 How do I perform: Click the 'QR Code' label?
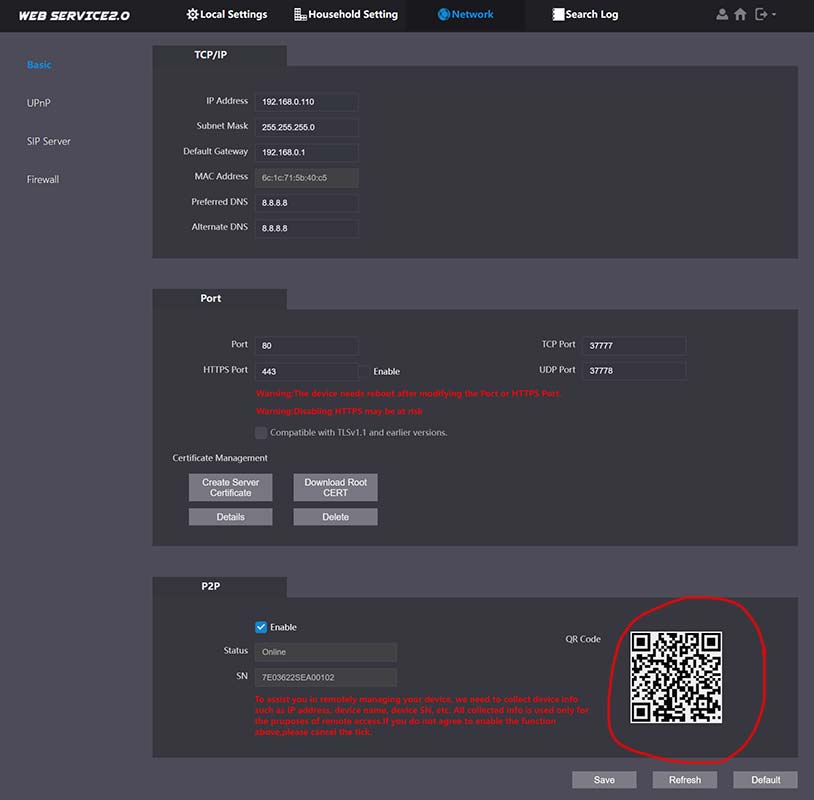582,639
